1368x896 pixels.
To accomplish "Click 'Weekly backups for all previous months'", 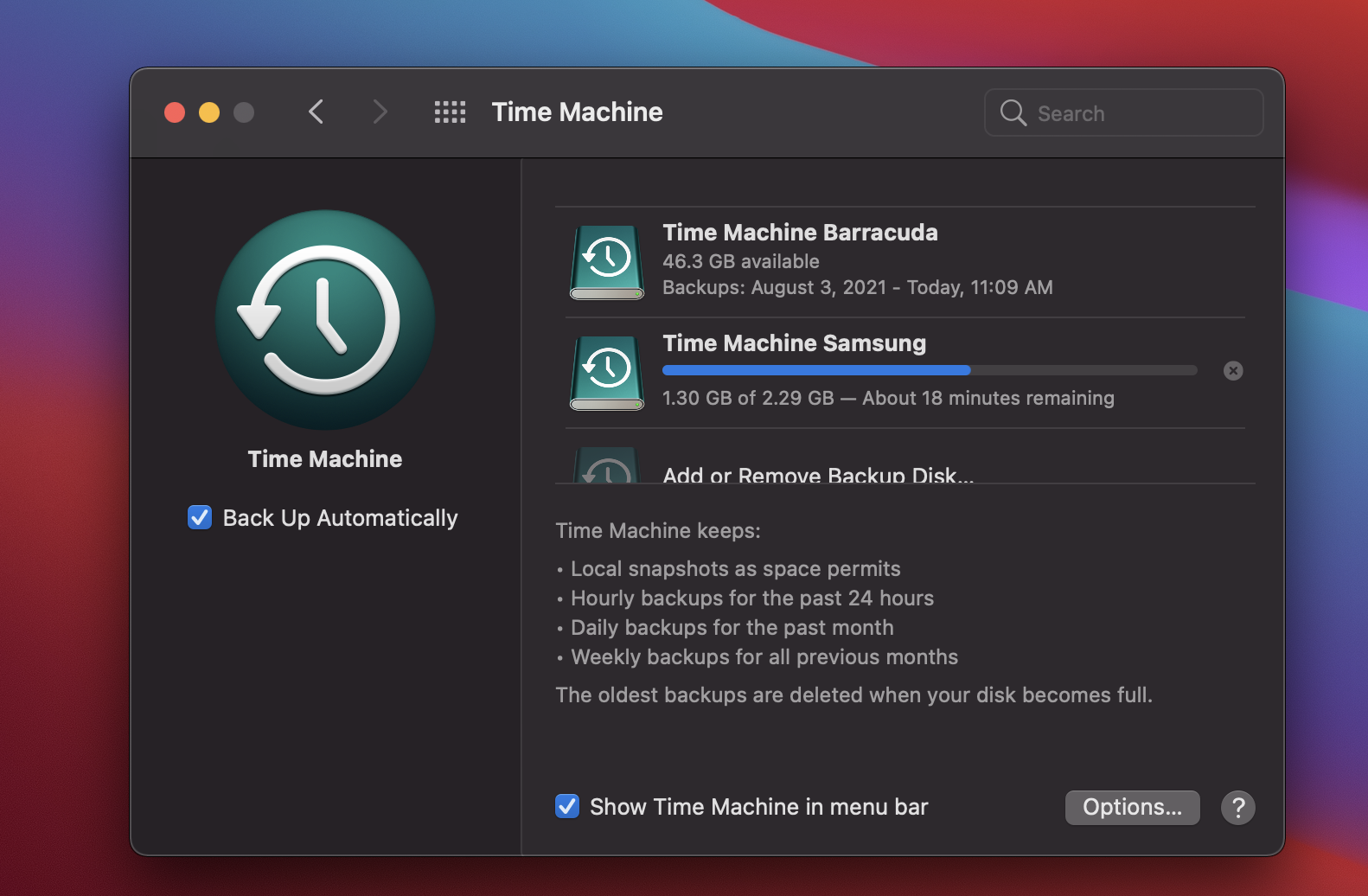I will [x=764, y=657].
